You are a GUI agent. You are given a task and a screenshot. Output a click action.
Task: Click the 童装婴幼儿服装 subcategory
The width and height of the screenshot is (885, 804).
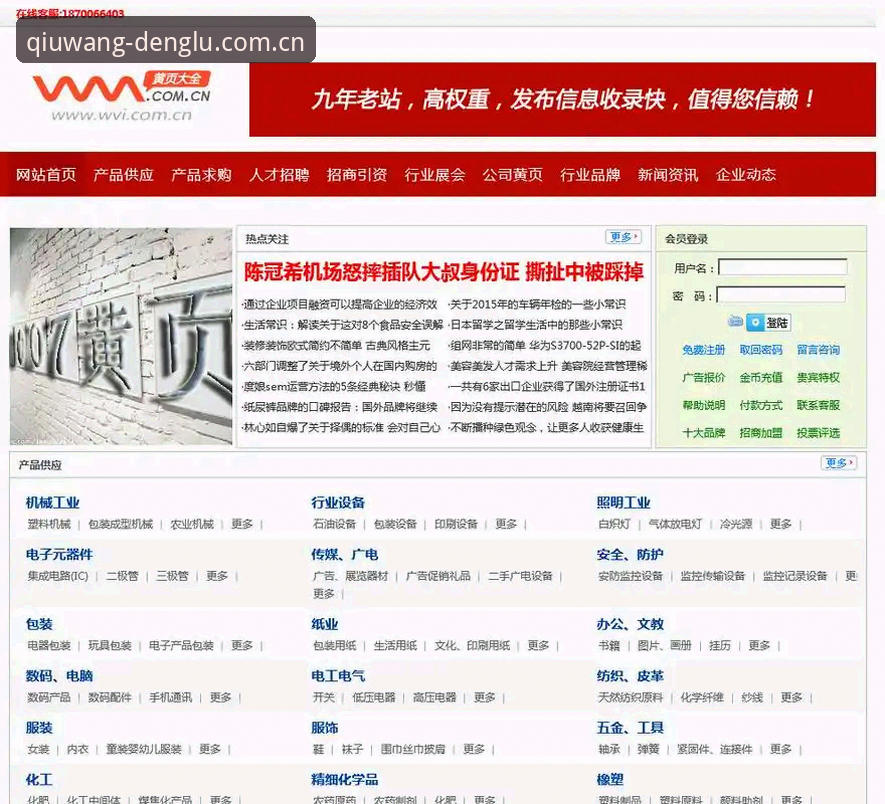144,749
